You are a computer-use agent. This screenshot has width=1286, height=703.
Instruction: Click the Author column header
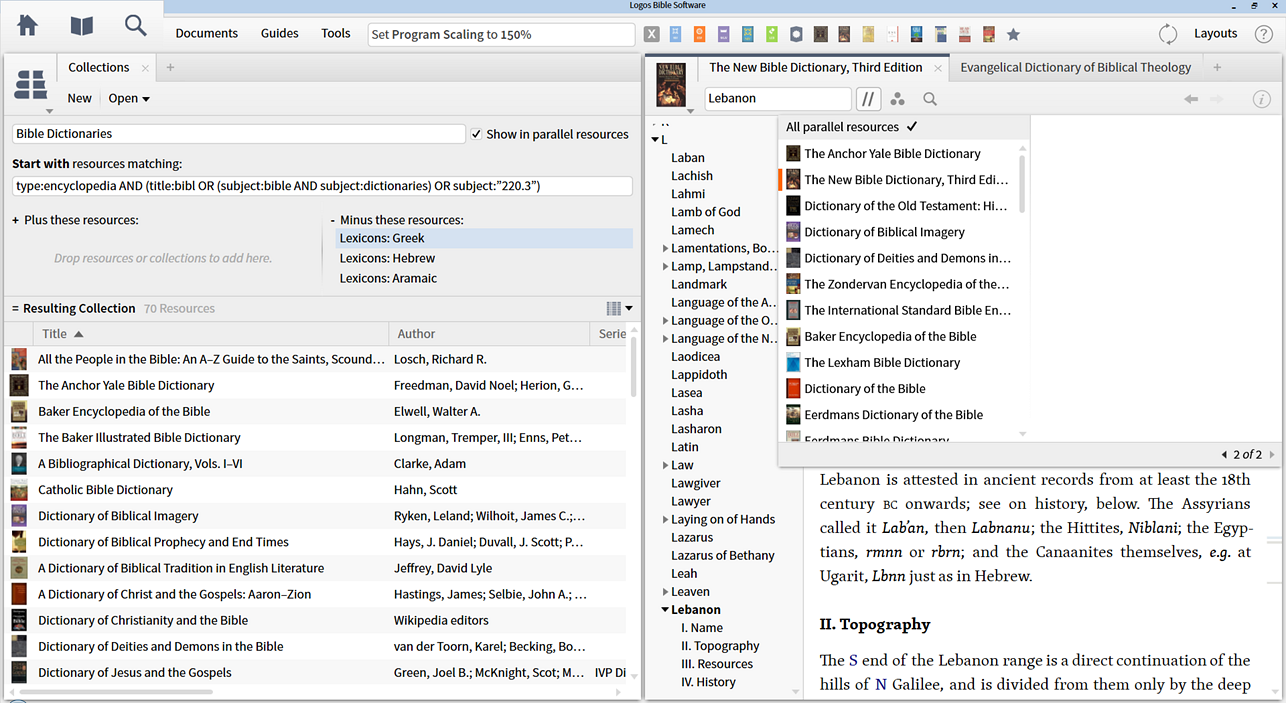point(488,334)
